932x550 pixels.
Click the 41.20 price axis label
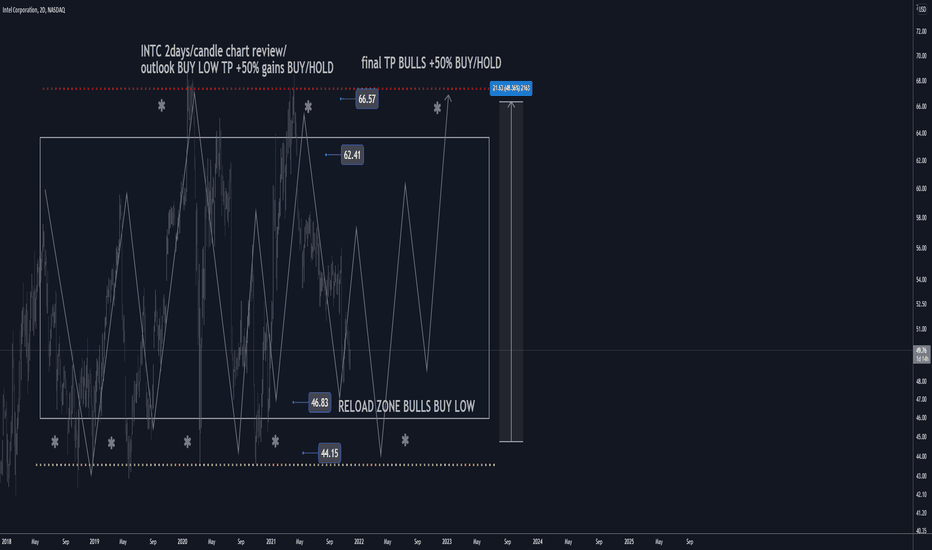tap(921, 513)
